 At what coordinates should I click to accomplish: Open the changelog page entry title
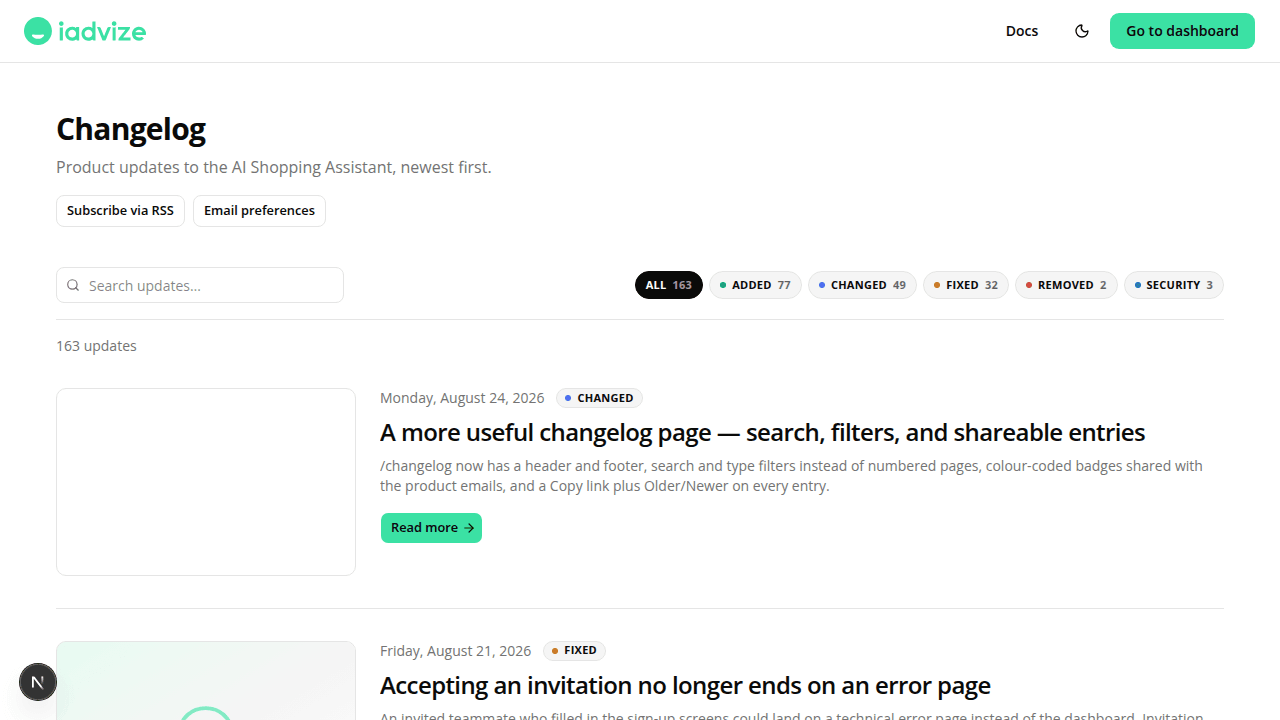tap(762, 433)
